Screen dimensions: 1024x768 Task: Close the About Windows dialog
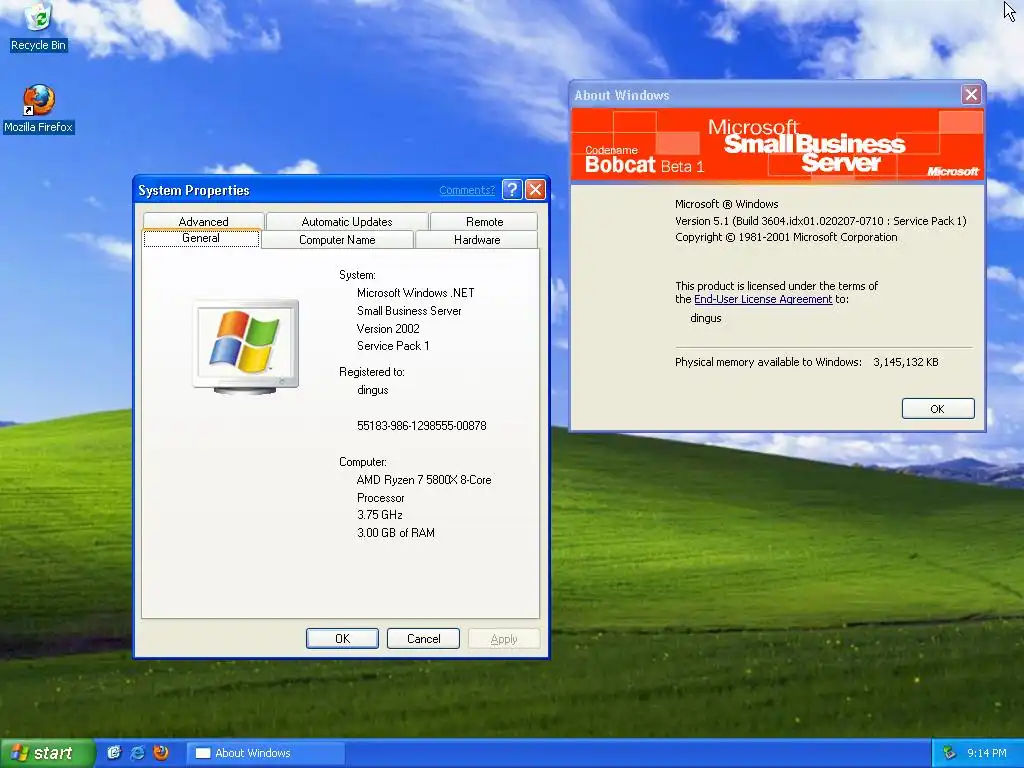(971, 95)
